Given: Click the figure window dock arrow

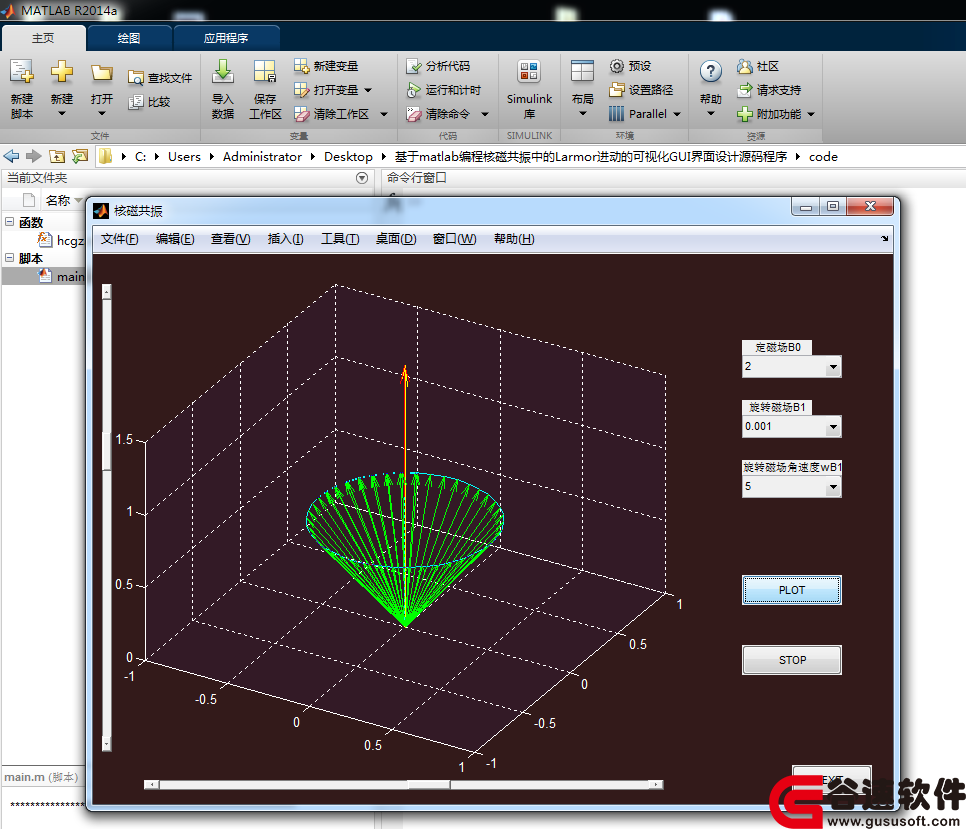Looking at the screenshot, I should pyautogui.click(x=885, y=238).
